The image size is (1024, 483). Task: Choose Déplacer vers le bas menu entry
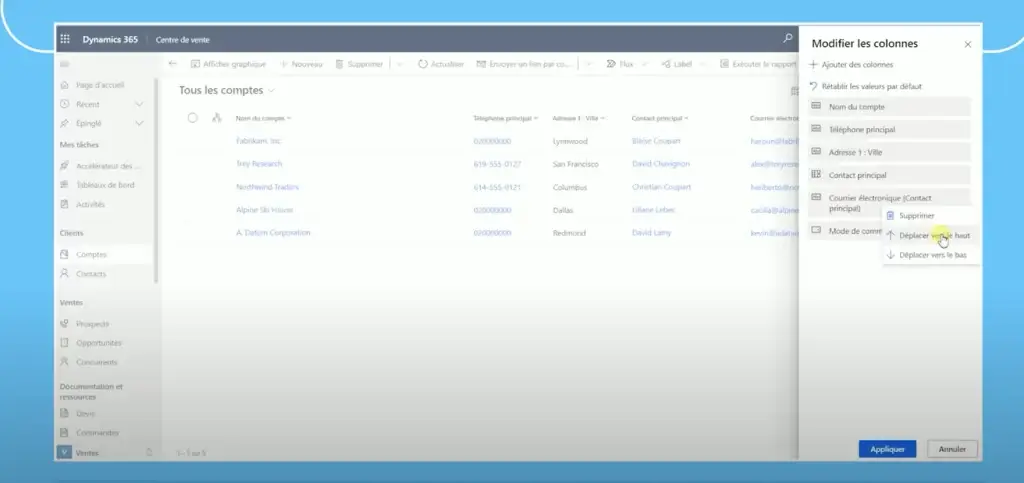point(931,255)
